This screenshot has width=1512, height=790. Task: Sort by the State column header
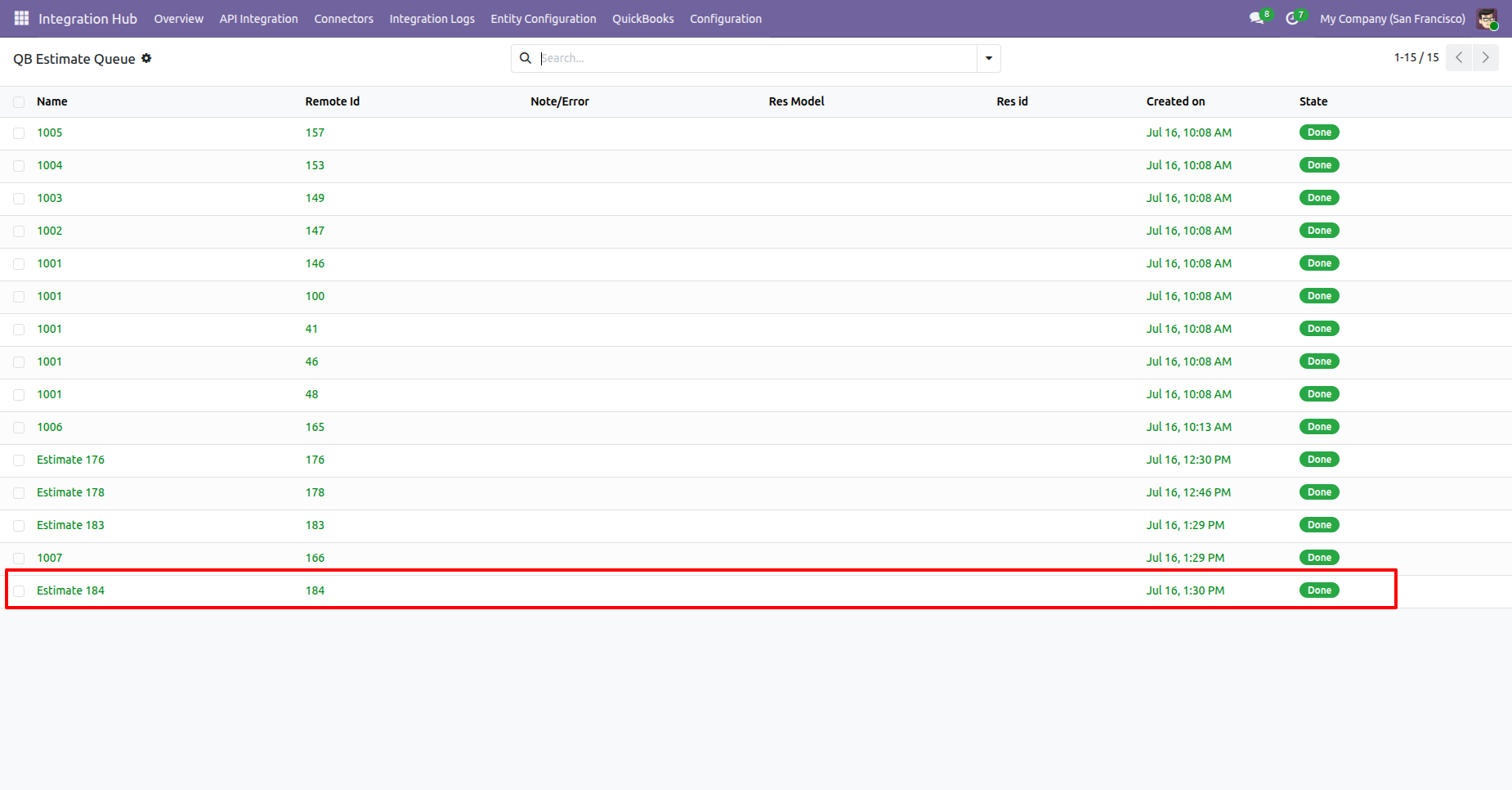tap(1313, 101)
